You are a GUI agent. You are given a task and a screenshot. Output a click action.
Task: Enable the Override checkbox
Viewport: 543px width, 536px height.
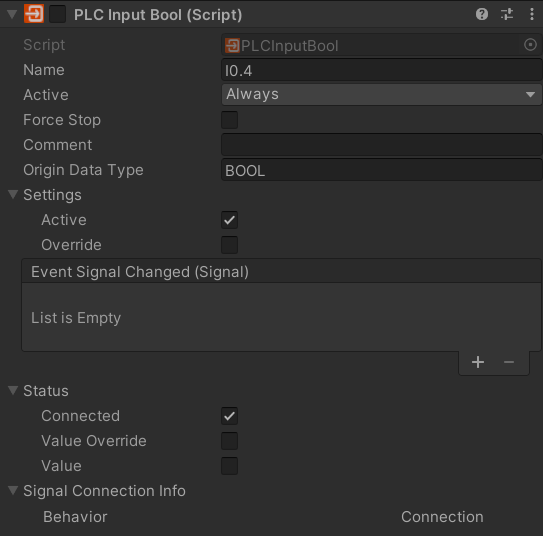[x=229, y=245]
